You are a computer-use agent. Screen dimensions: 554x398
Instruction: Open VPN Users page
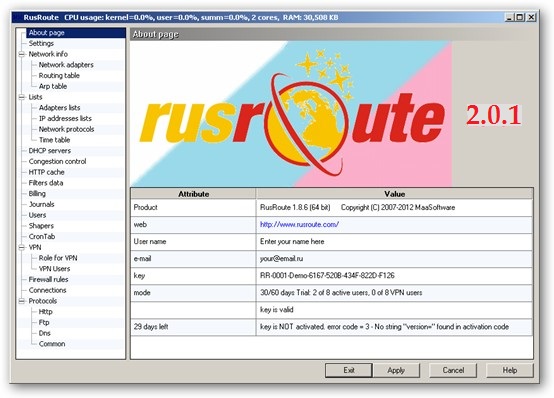click(54, 269)
